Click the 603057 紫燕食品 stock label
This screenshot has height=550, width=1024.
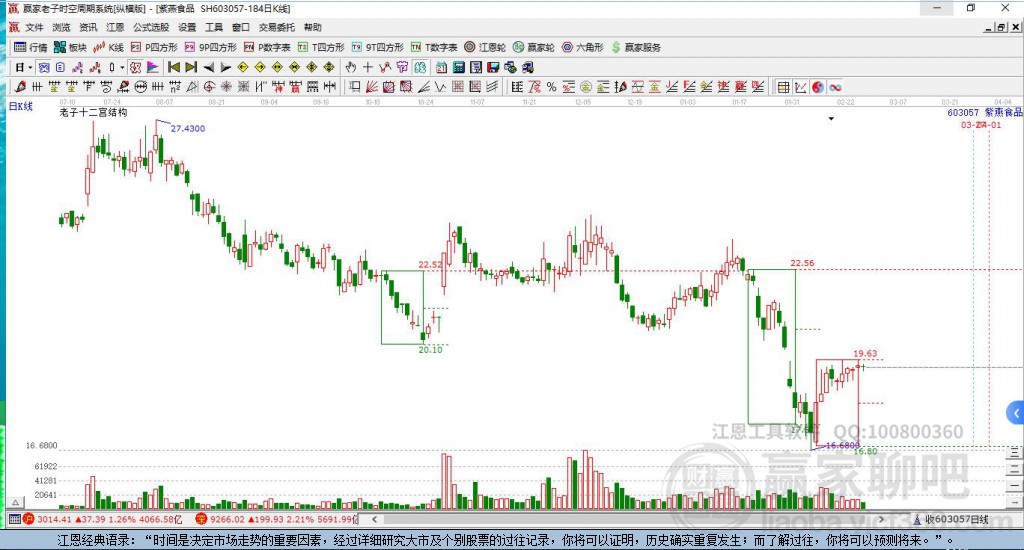click(985, 112)
